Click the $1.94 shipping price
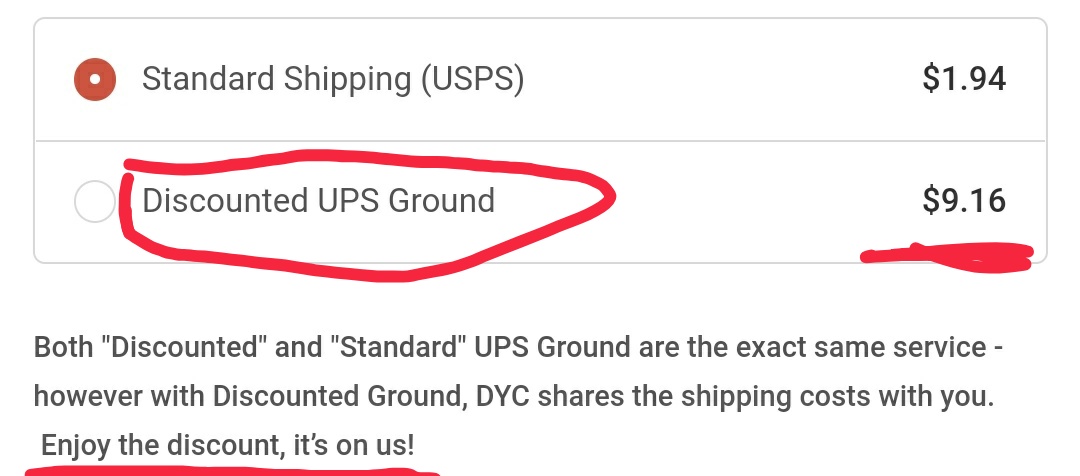1080x476 pixels. (963, 79)
